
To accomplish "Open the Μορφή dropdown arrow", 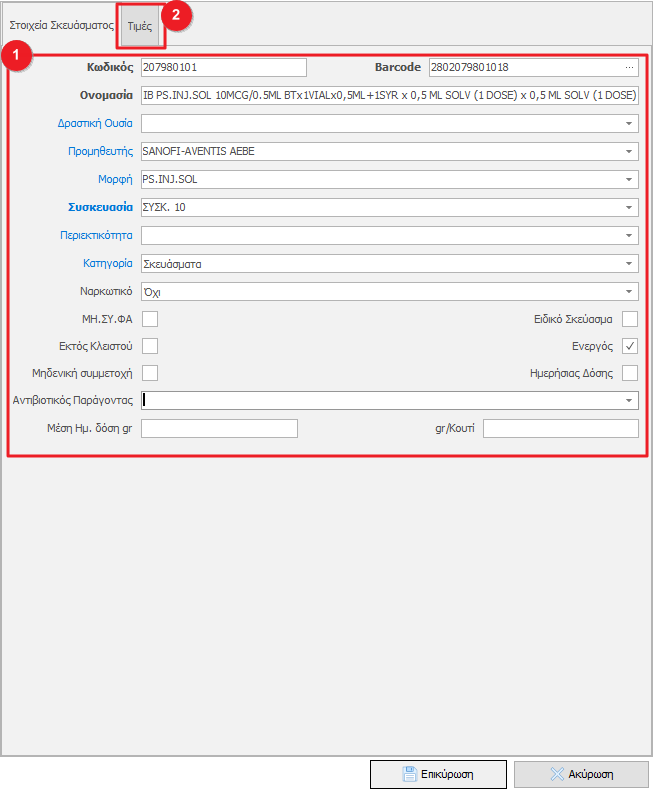I will [x=630, y=180].
